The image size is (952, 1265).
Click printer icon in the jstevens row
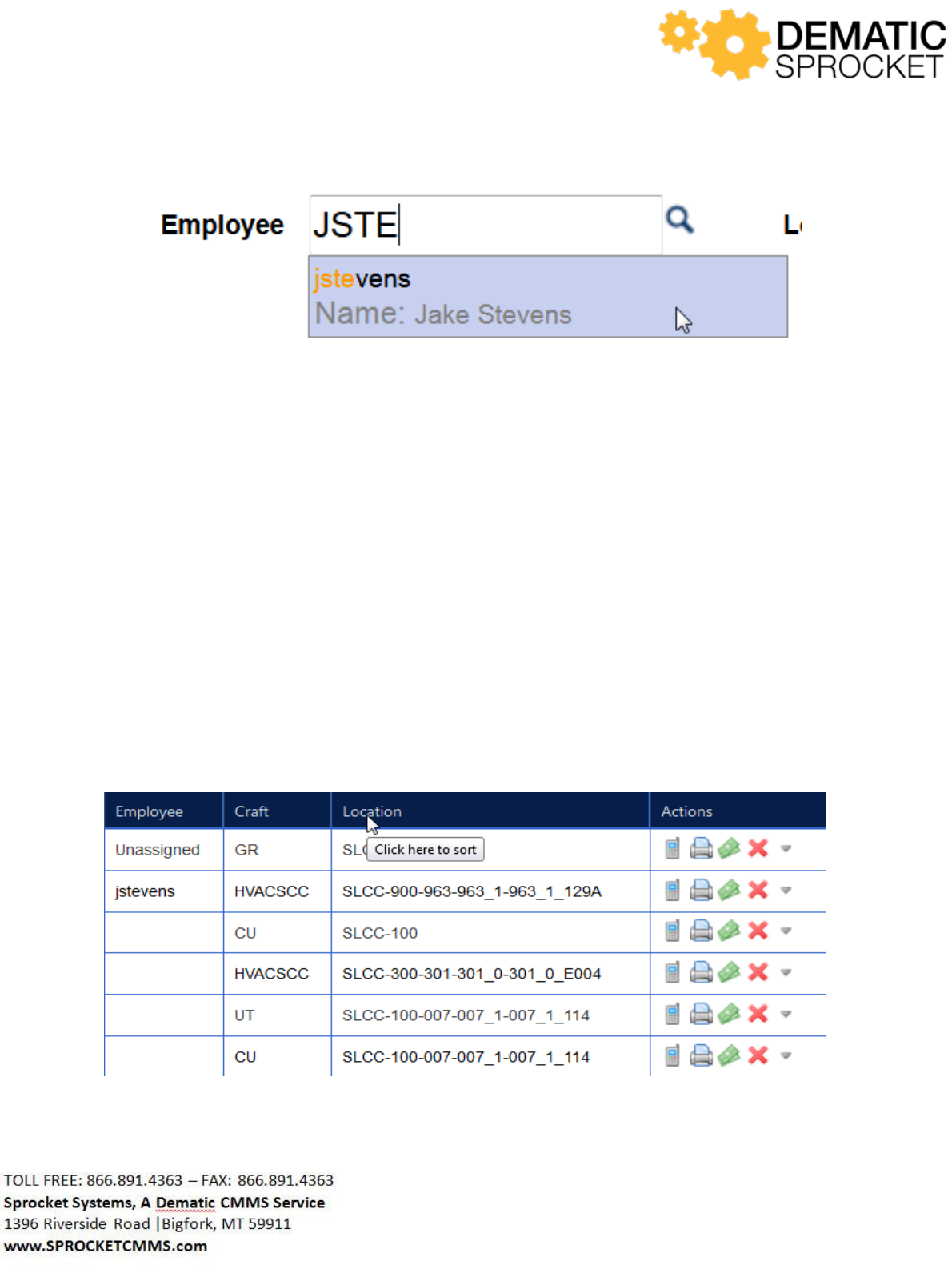coord(701,890)
